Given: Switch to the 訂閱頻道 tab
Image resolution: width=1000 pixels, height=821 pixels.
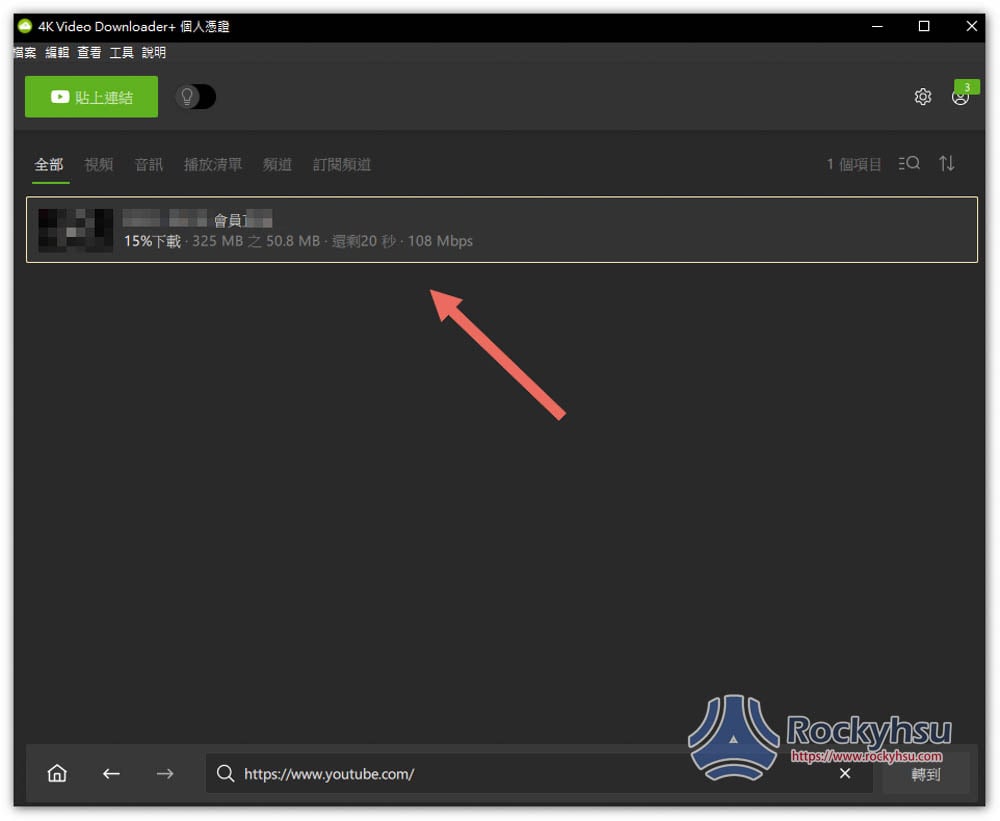Looking at the screenshot, I should click(342, 165).
